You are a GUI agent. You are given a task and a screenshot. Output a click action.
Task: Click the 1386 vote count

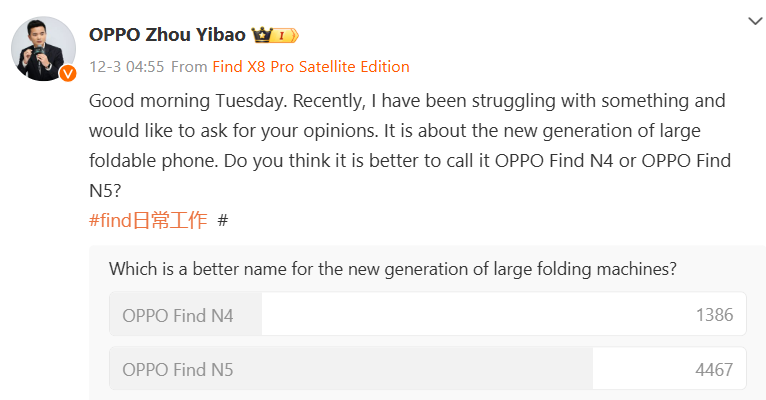point(714,315)
